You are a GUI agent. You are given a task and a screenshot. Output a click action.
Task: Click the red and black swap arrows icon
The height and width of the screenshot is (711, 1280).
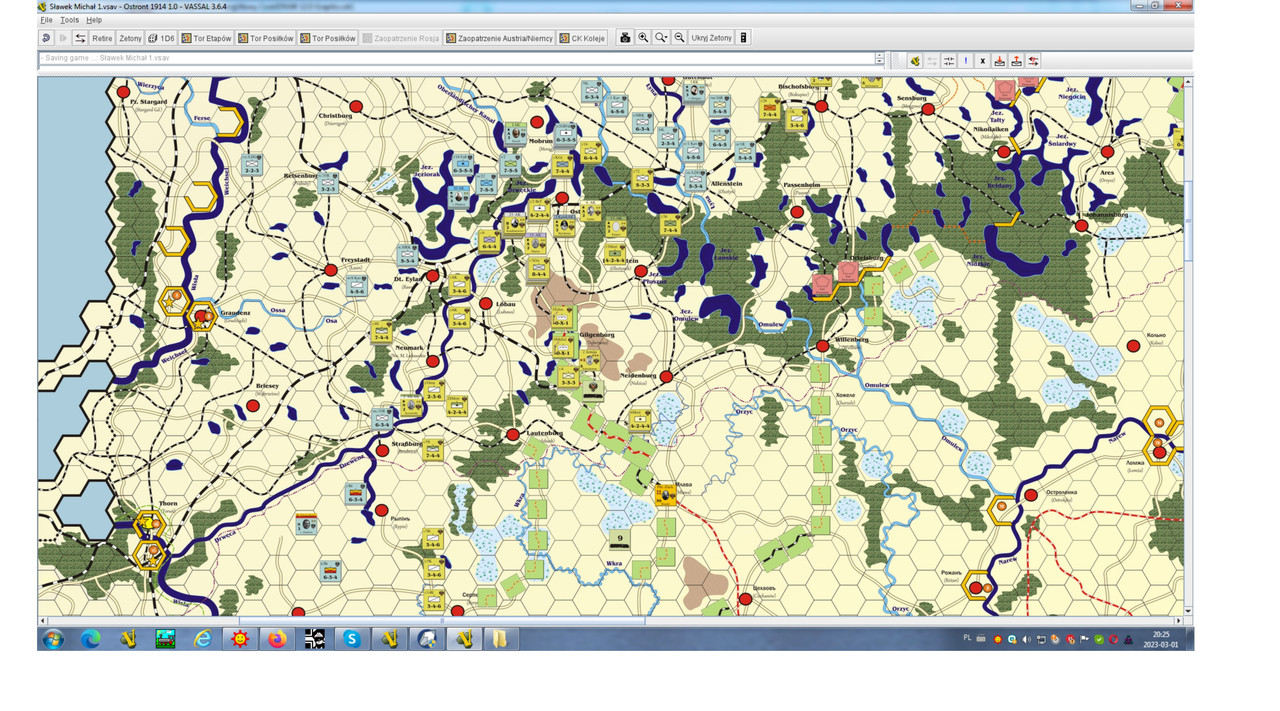click(1033, 61)
